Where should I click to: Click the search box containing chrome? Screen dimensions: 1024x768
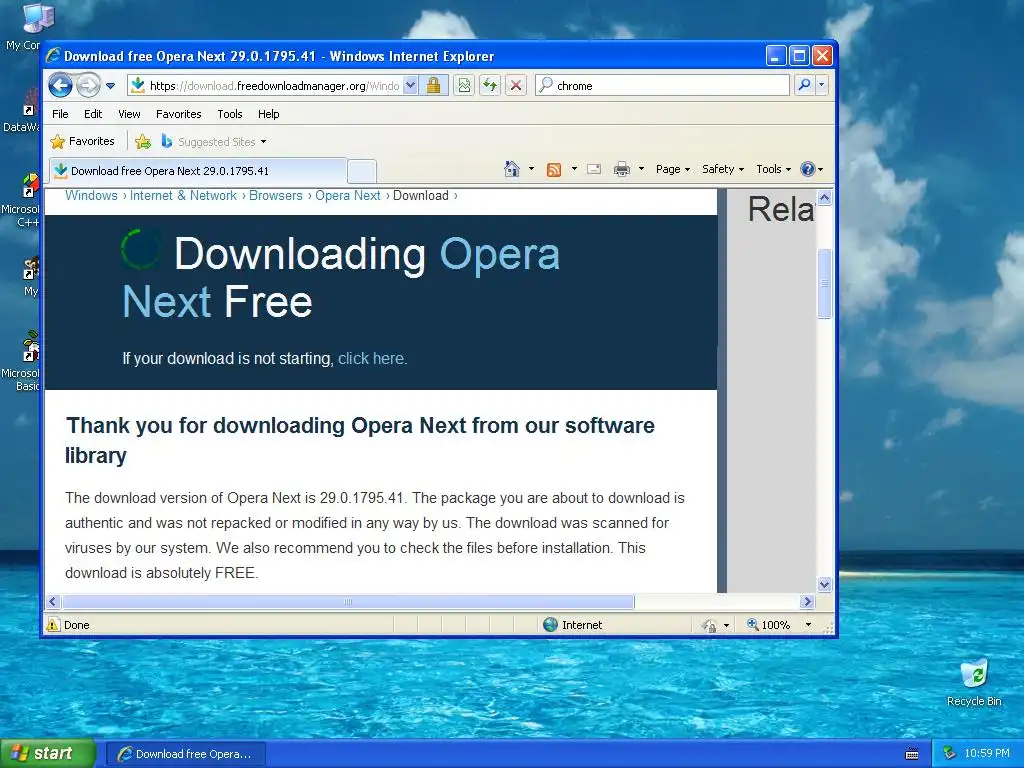pos(663,86)
